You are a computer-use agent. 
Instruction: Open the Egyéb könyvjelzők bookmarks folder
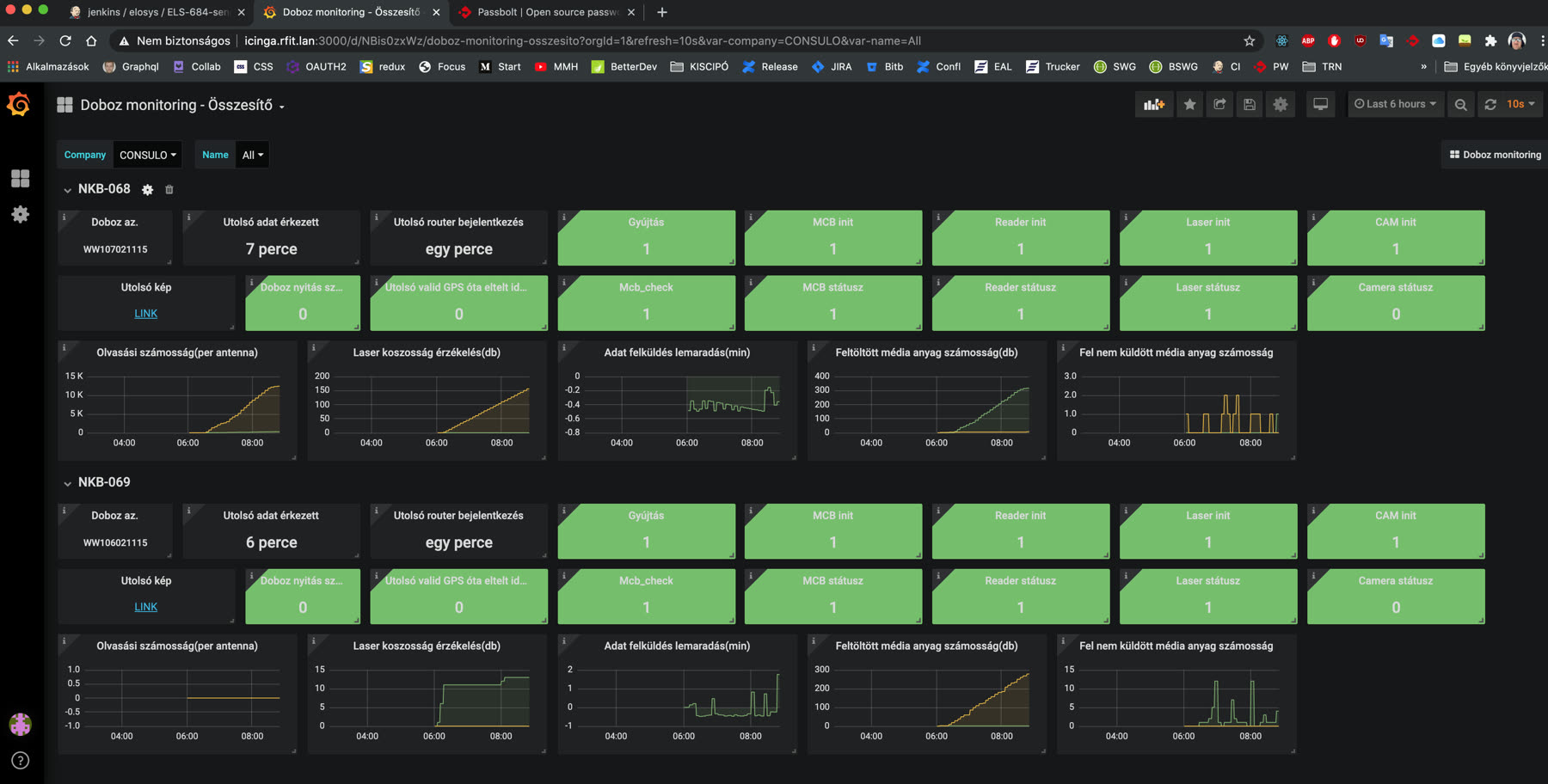click(x=1496, y=66)
